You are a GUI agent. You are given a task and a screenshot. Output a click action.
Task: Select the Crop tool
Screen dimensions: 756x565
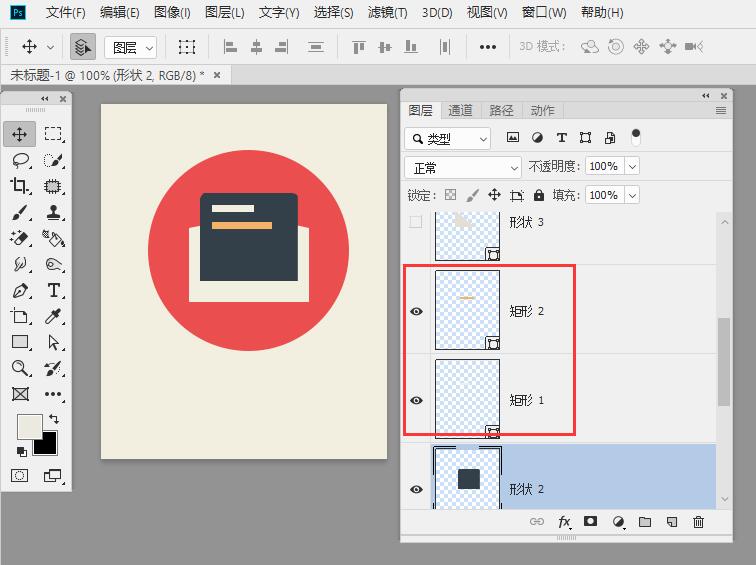pyautogui.click(x=20, y=186)
